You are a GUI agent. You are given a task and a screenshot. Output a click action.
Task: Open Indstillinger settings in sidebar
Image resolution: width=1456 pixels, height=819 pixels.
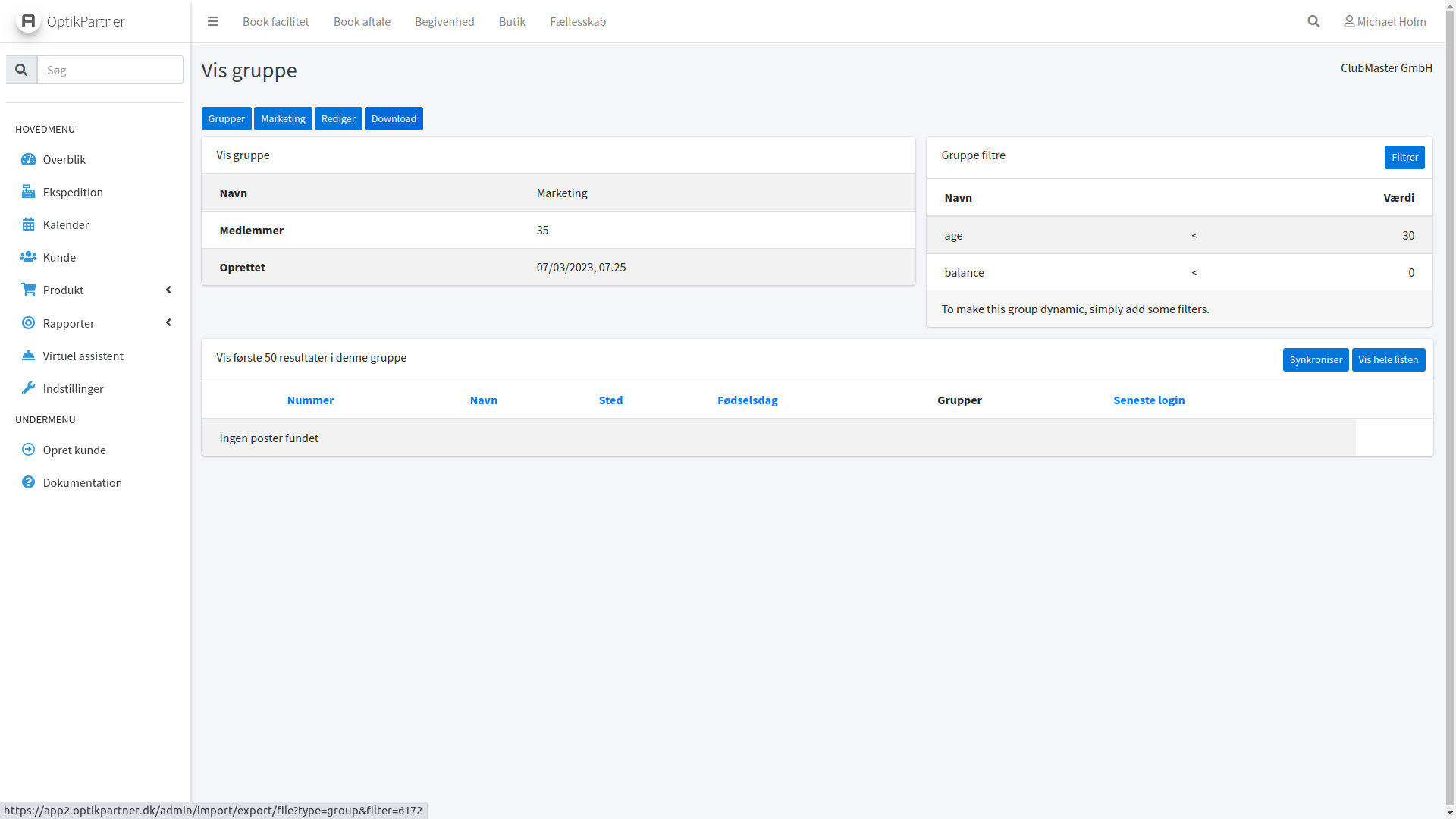(x=73, y=388)
